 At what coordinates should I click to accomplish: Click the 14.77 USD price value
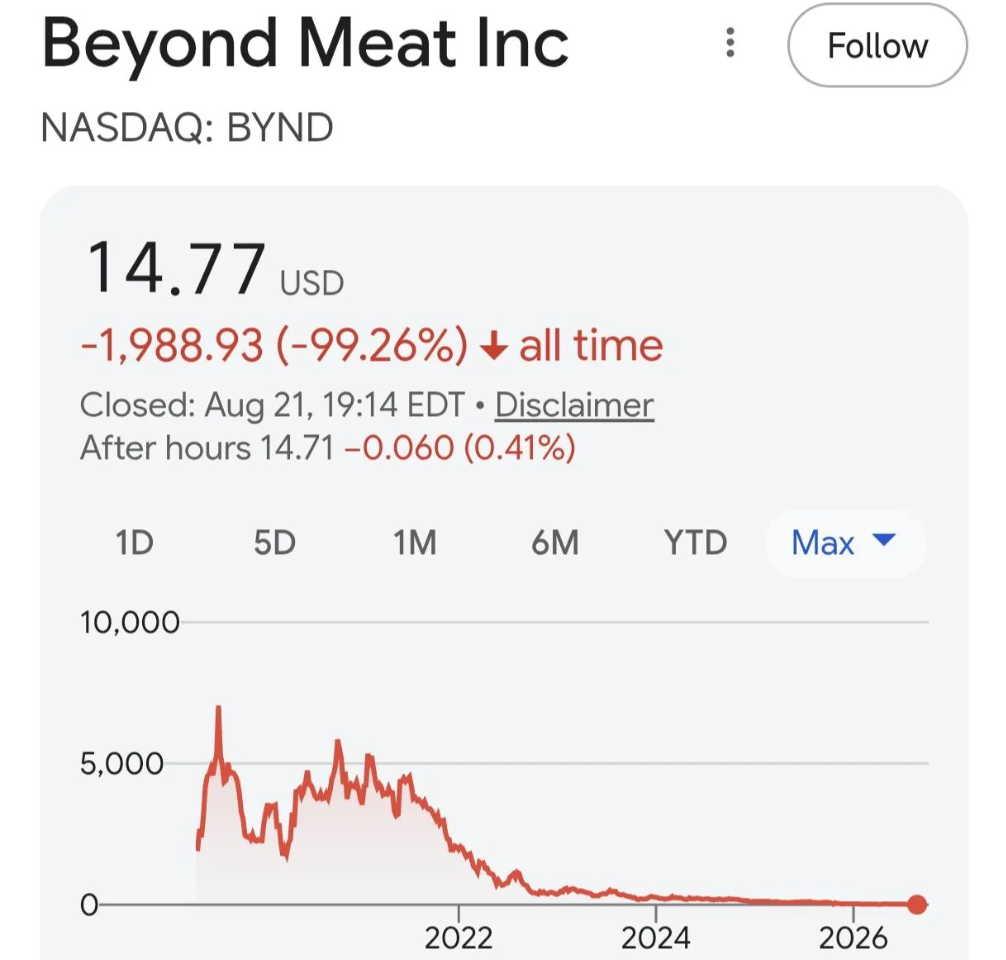tap(215, 268)
